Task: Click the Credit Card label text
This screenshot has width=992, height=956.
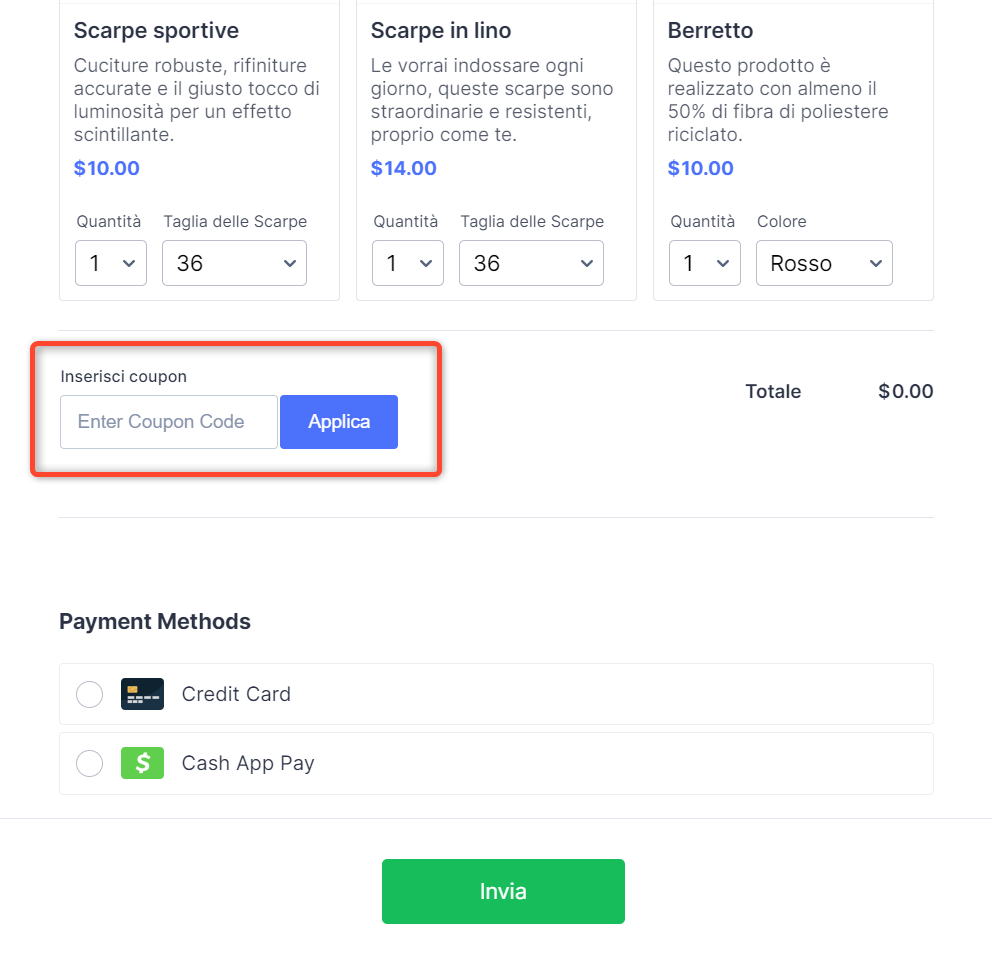Action: click(x=236, y=694)
